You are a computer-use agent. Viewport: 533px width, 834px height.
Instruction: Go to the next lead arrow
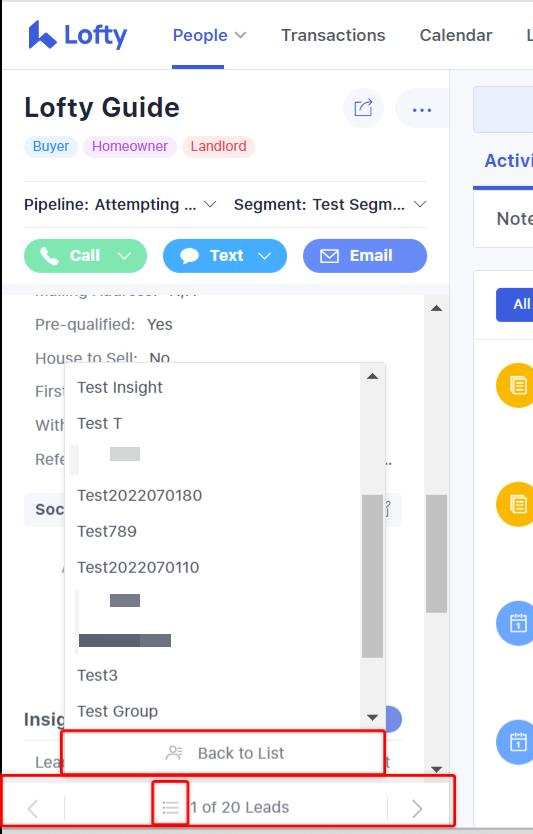point(417,808)
